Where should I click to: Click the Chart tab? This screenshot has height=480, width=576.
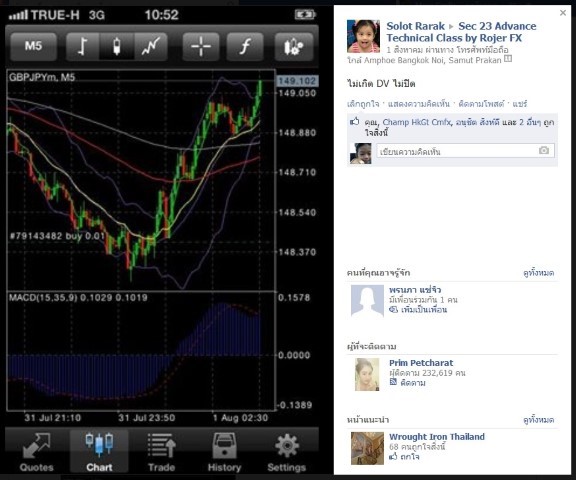point(99,452)
